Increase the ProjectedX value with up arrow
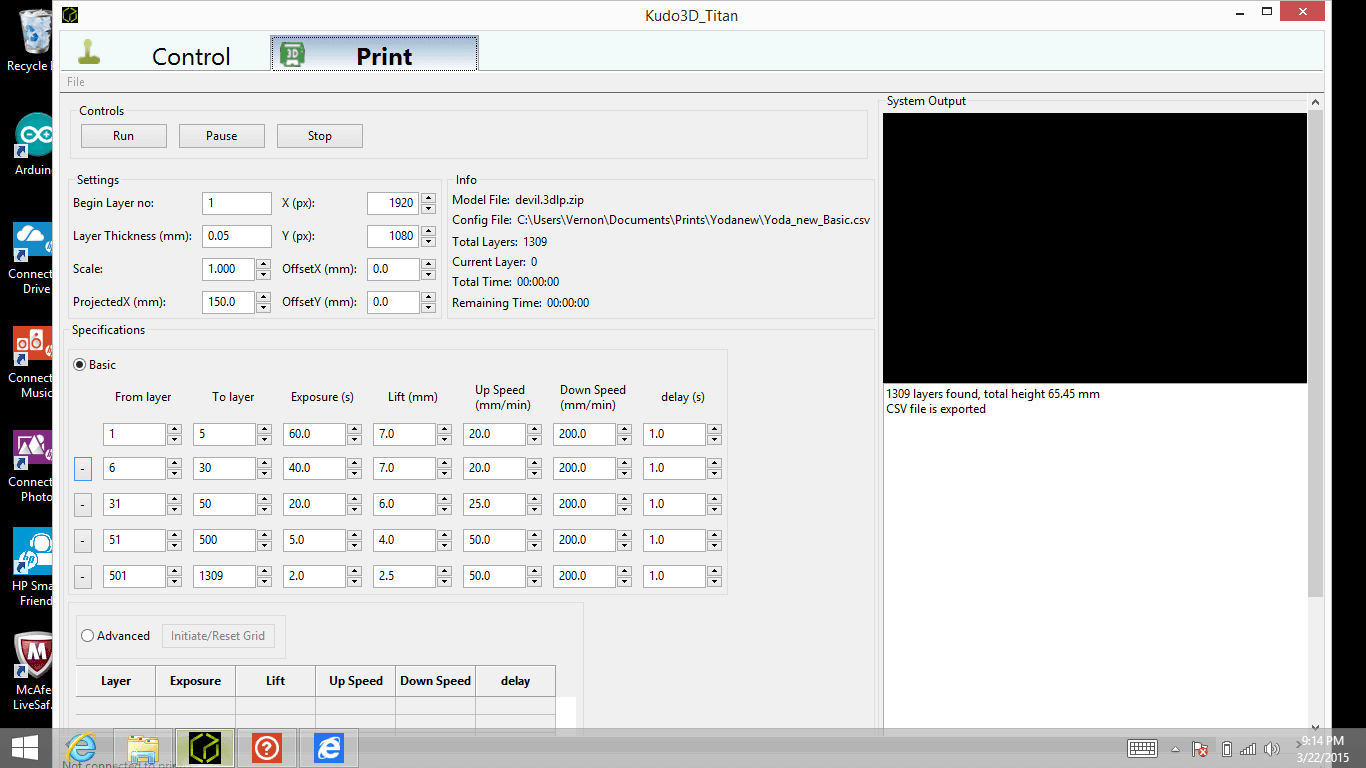The width and height of the screenshot is (1366, 768). tap(263, 297)
